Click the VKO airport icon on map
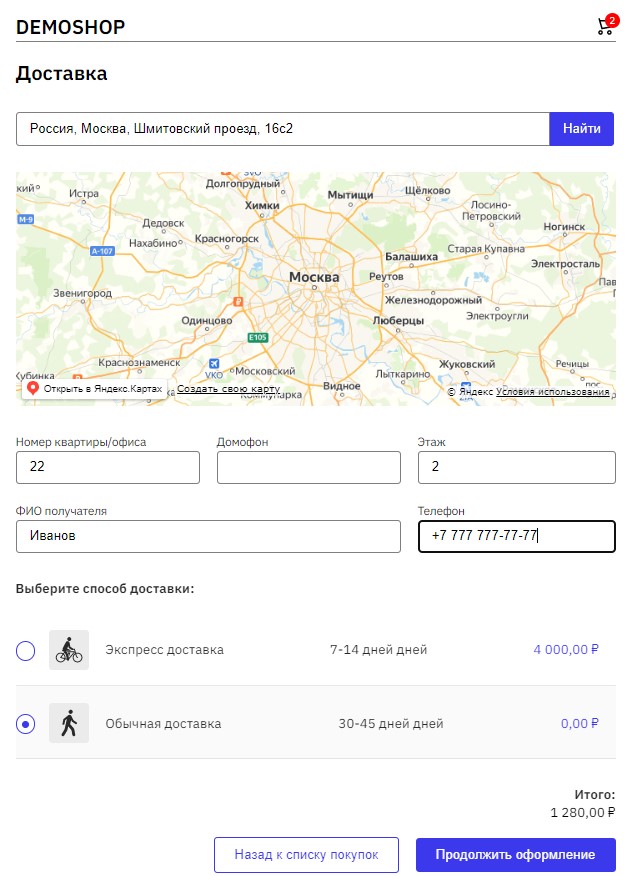 [214, 364]
